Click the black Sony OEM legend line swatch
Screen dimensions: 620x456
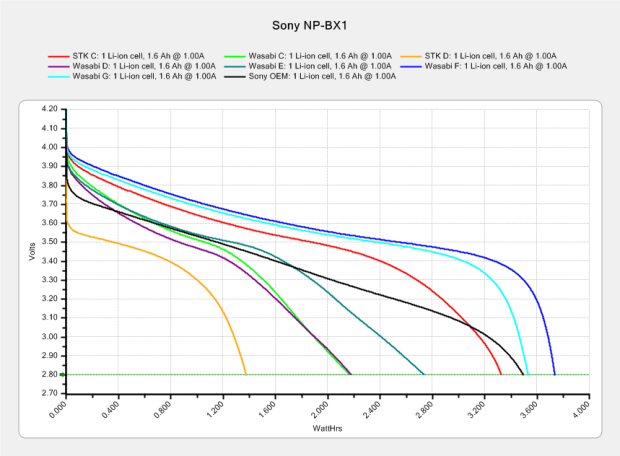point(235,77)
